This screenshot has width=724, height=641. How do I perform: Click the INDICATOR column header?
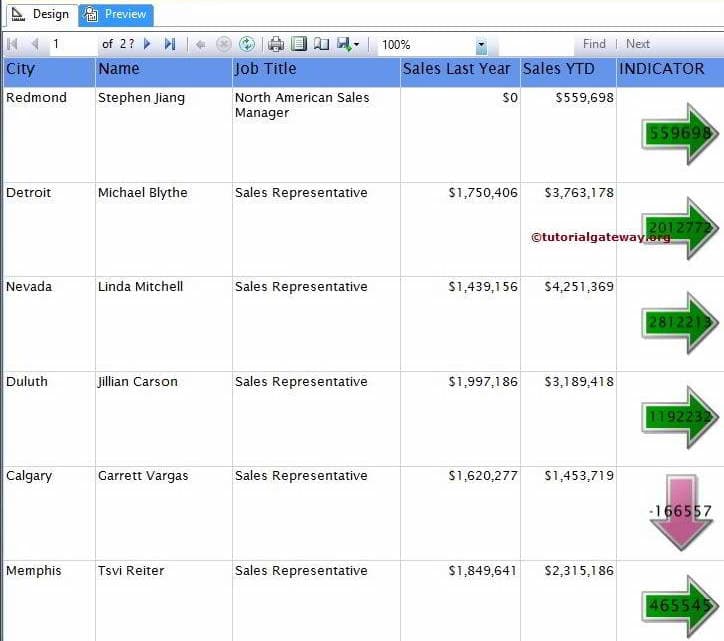(x=670, y=73)
